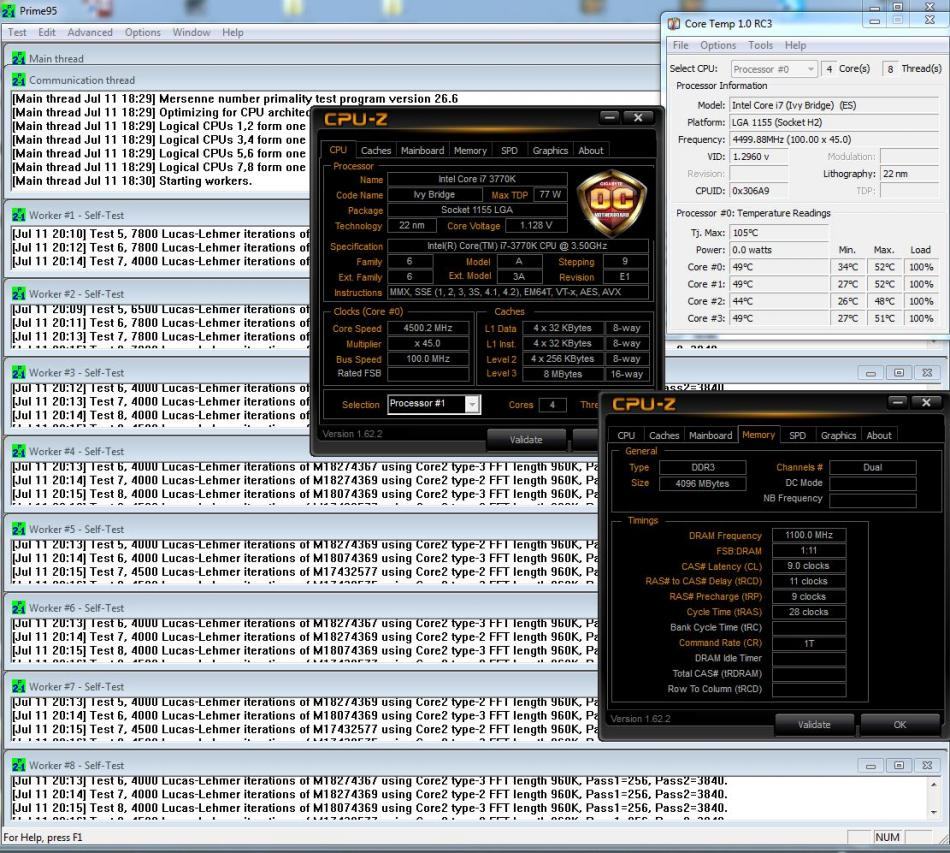
Task: Click the Gigabyte OC badge logo in CPU-Z
Action: 612,202
